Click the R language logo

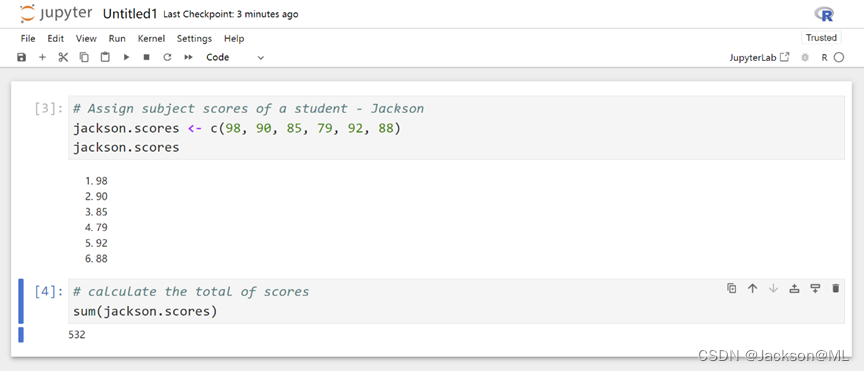[x=825, y=14]
